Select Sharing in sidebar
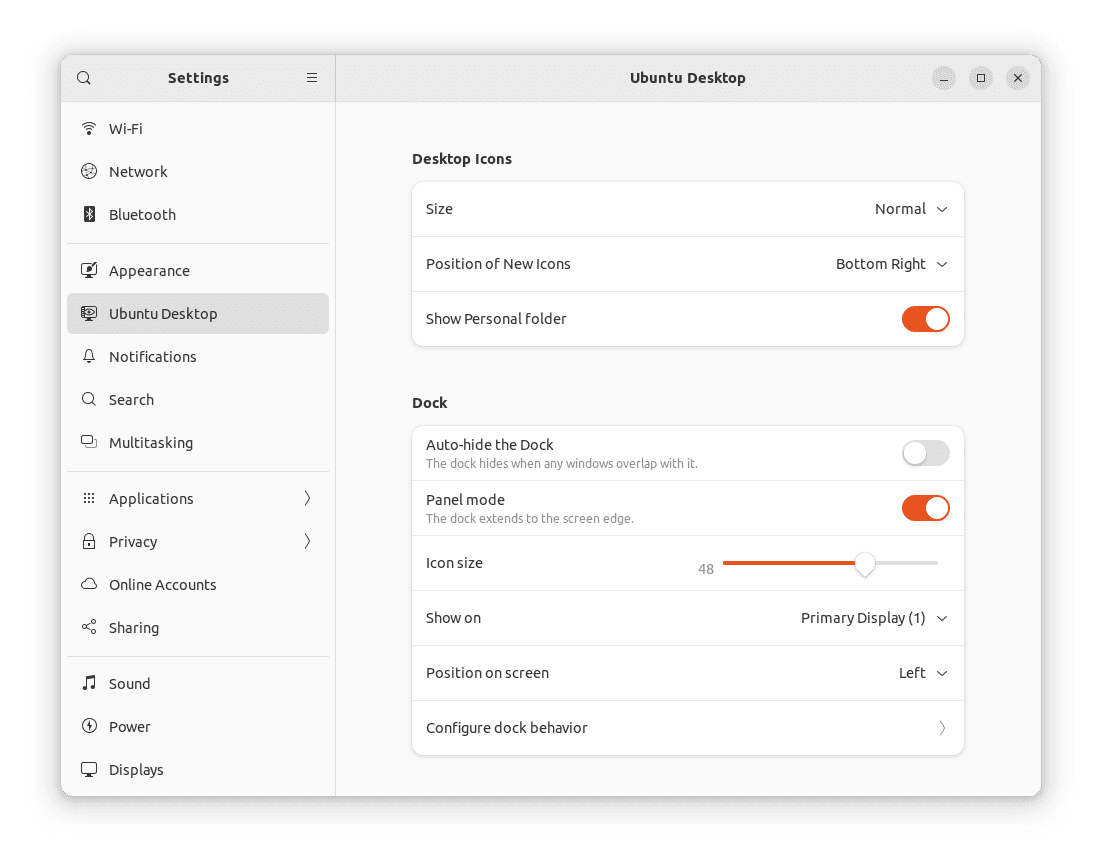 pyautogui.click(x=197, y=627)
